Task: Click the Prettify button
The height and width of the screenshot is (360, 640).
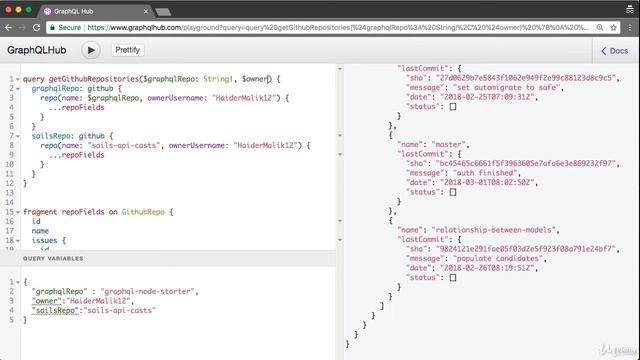Action: 127,50
